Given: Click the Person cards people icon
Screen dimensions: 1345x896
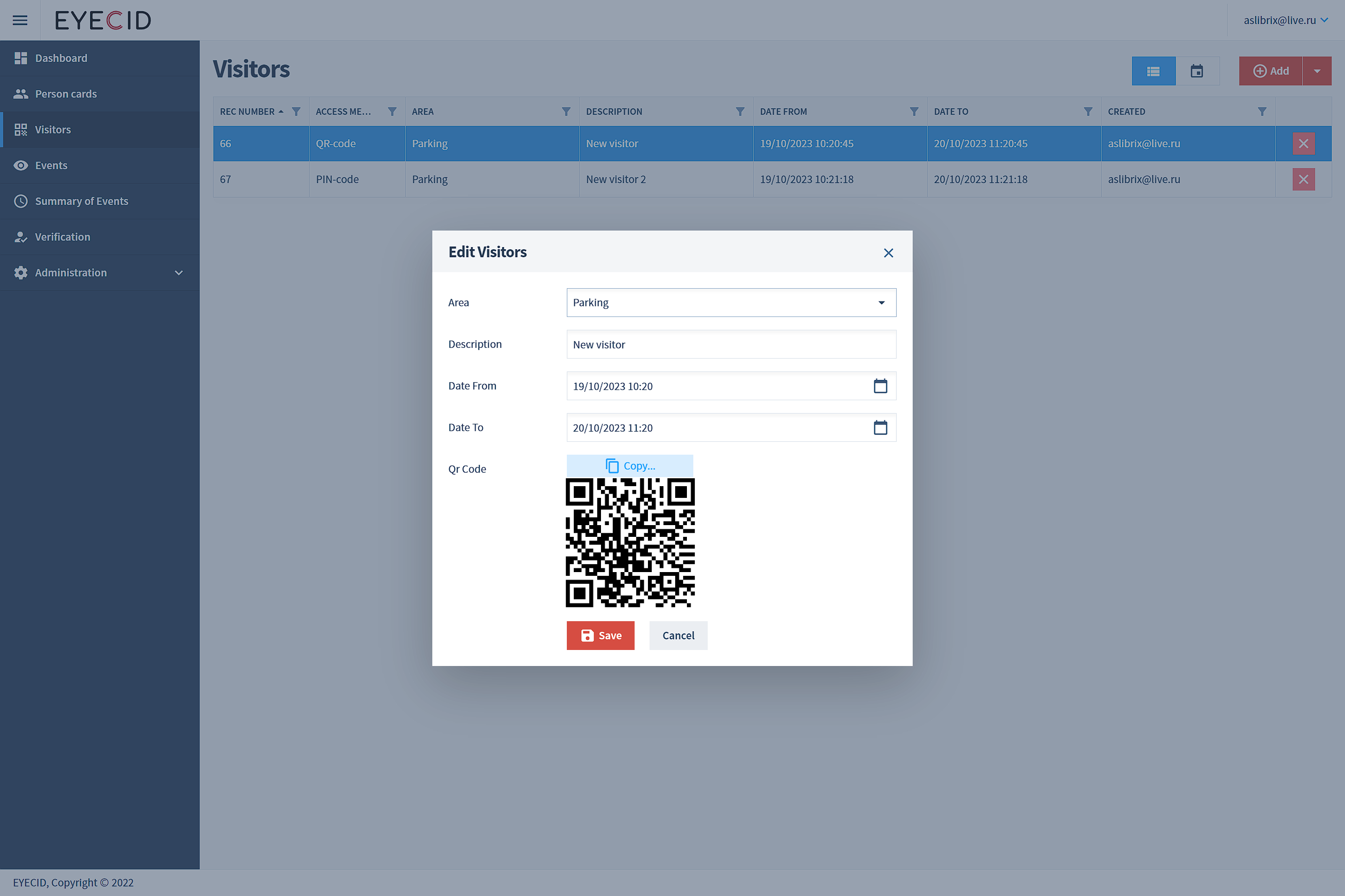Looking at the screenshot, I should click(x=21, y=94).
